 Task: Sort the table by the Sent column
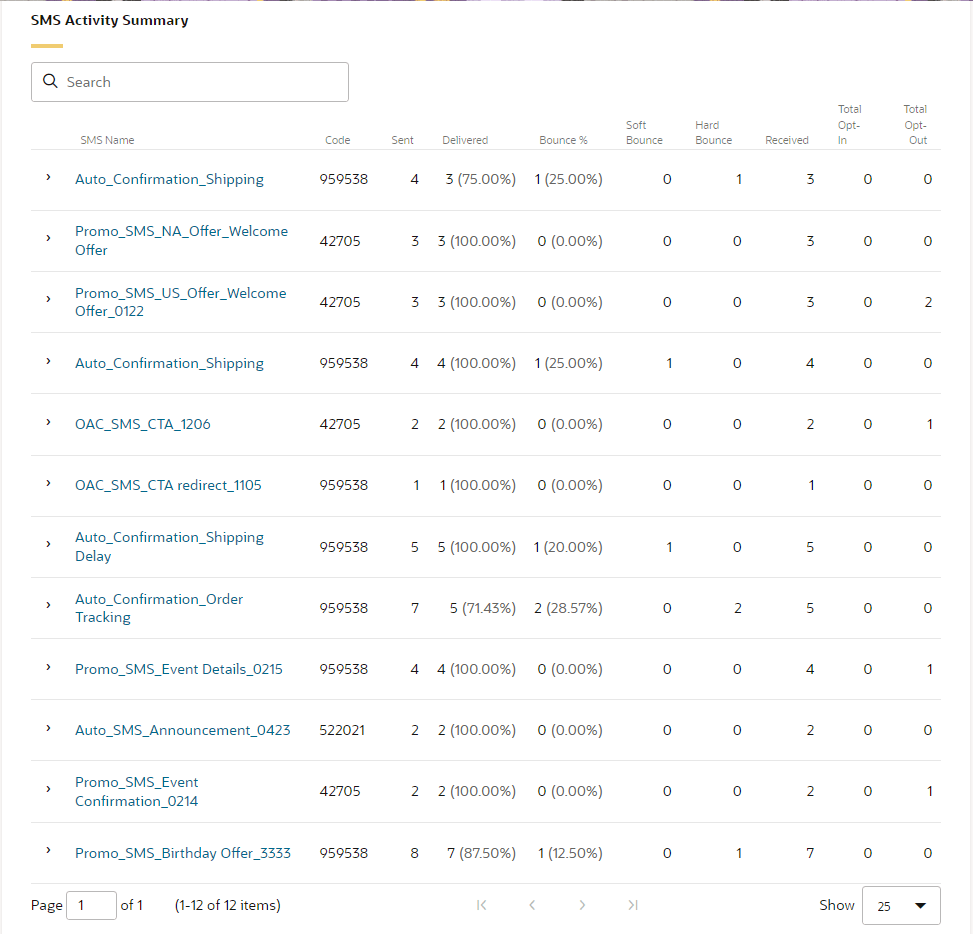click(402, 140)
